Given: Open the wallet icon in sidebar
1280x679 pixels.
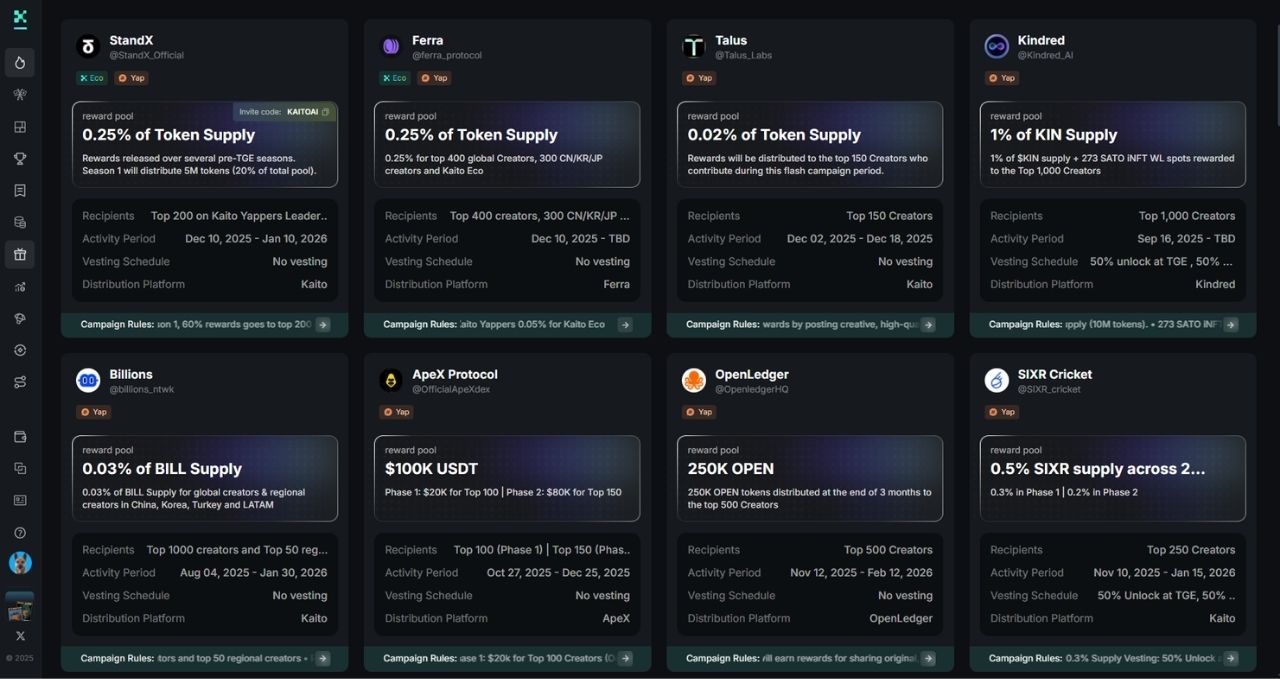Looking at the screenshot, I should coord(20,437).
